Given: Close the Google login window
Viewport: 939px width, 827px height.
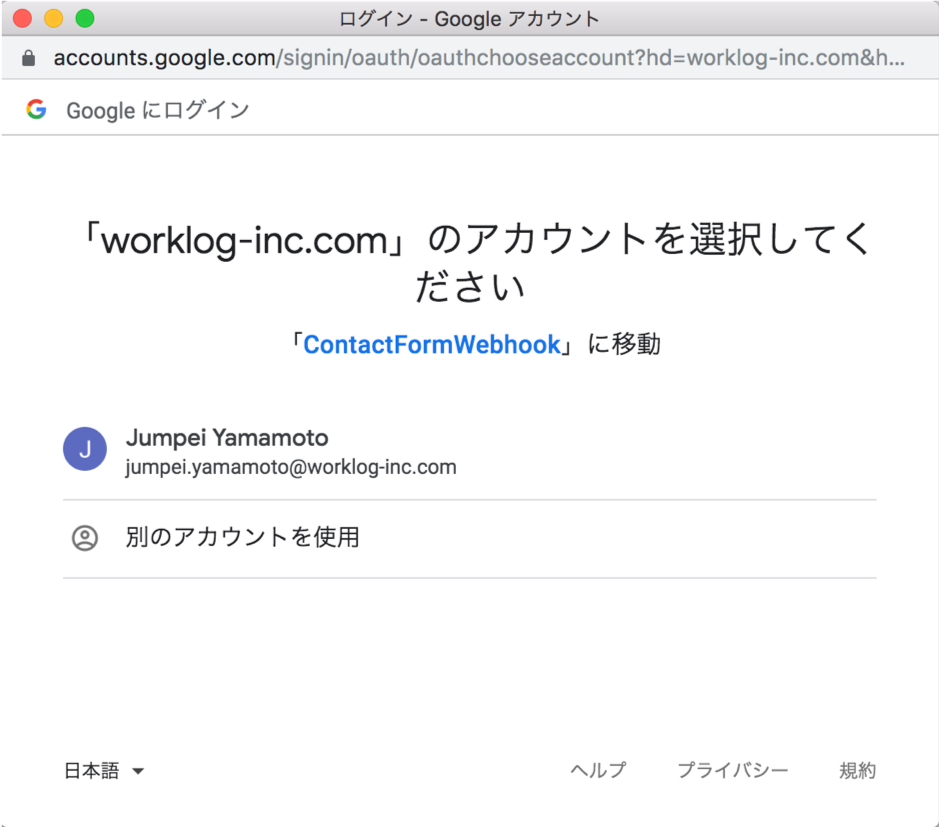Looking at the screenshot, I should point(22,18).
